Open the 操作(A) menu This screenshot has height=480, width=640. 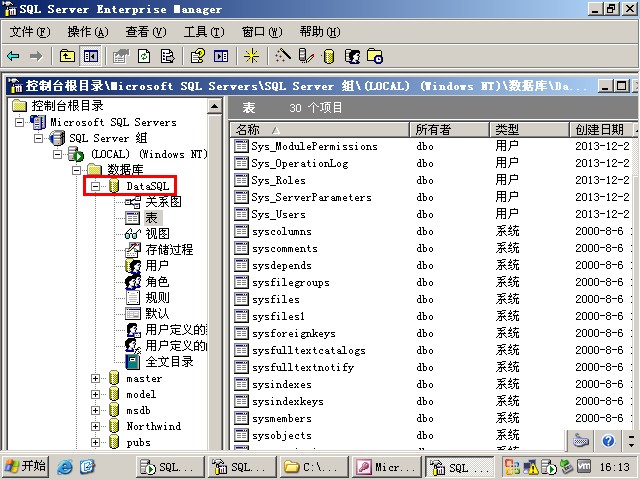tap(88, 32)
